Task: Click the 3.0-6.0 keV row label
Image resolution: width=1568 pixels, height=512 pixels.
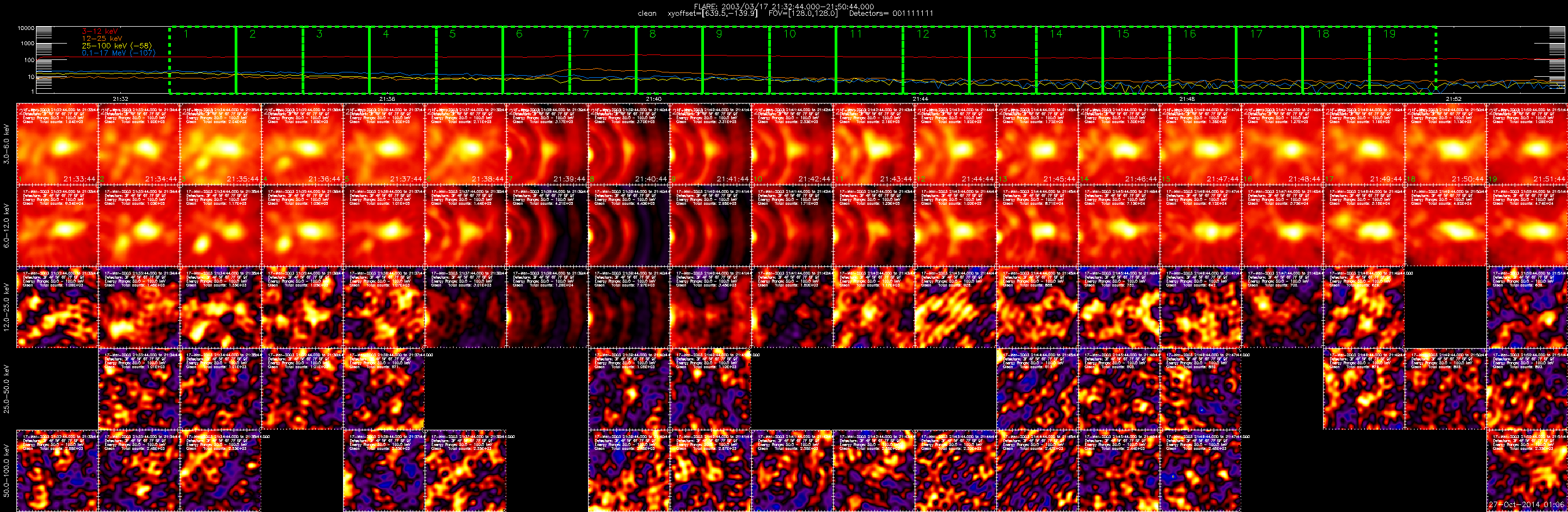Action: coord(7,143)
